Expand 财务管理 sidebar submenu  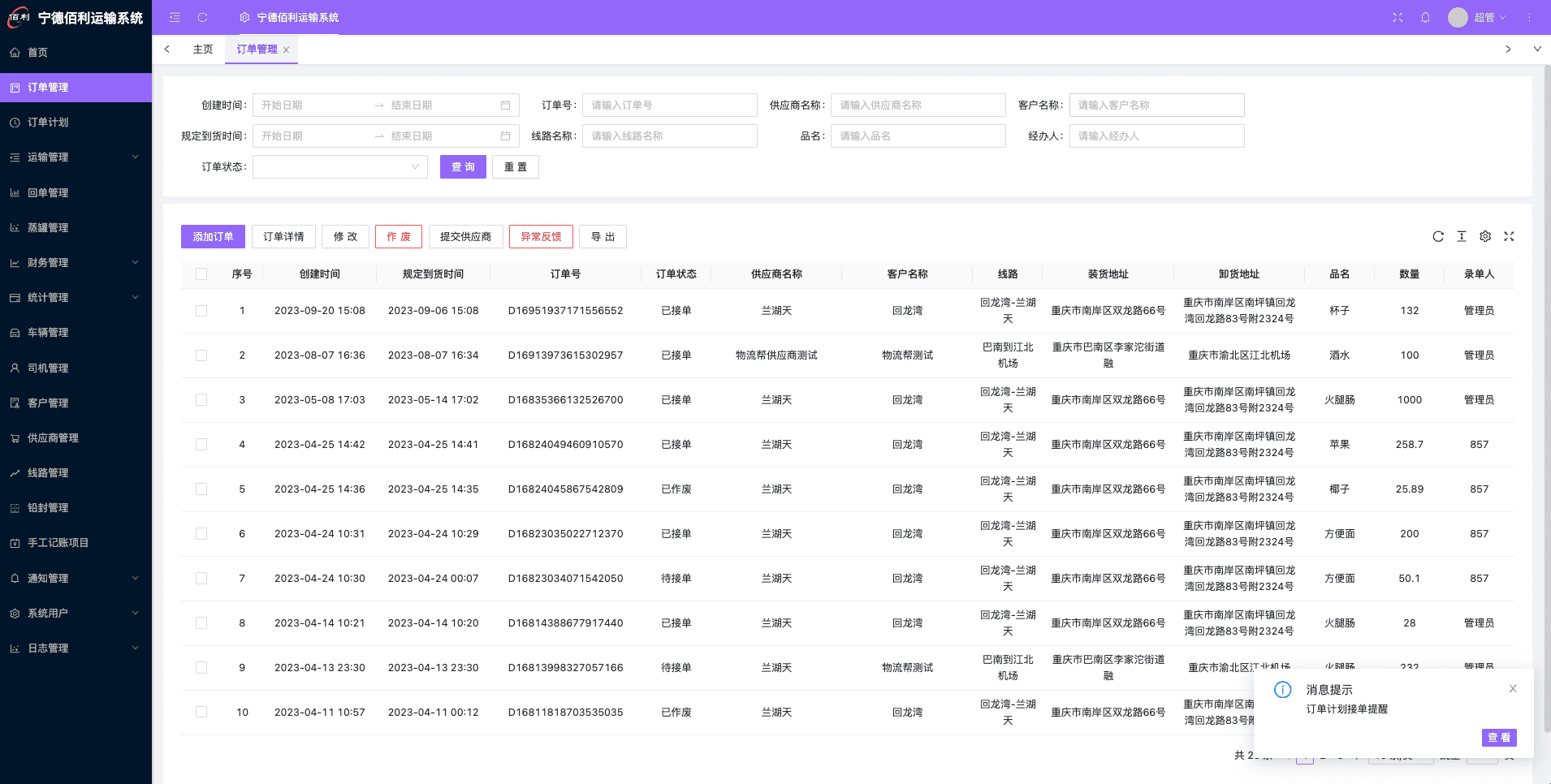click(76, 262)
